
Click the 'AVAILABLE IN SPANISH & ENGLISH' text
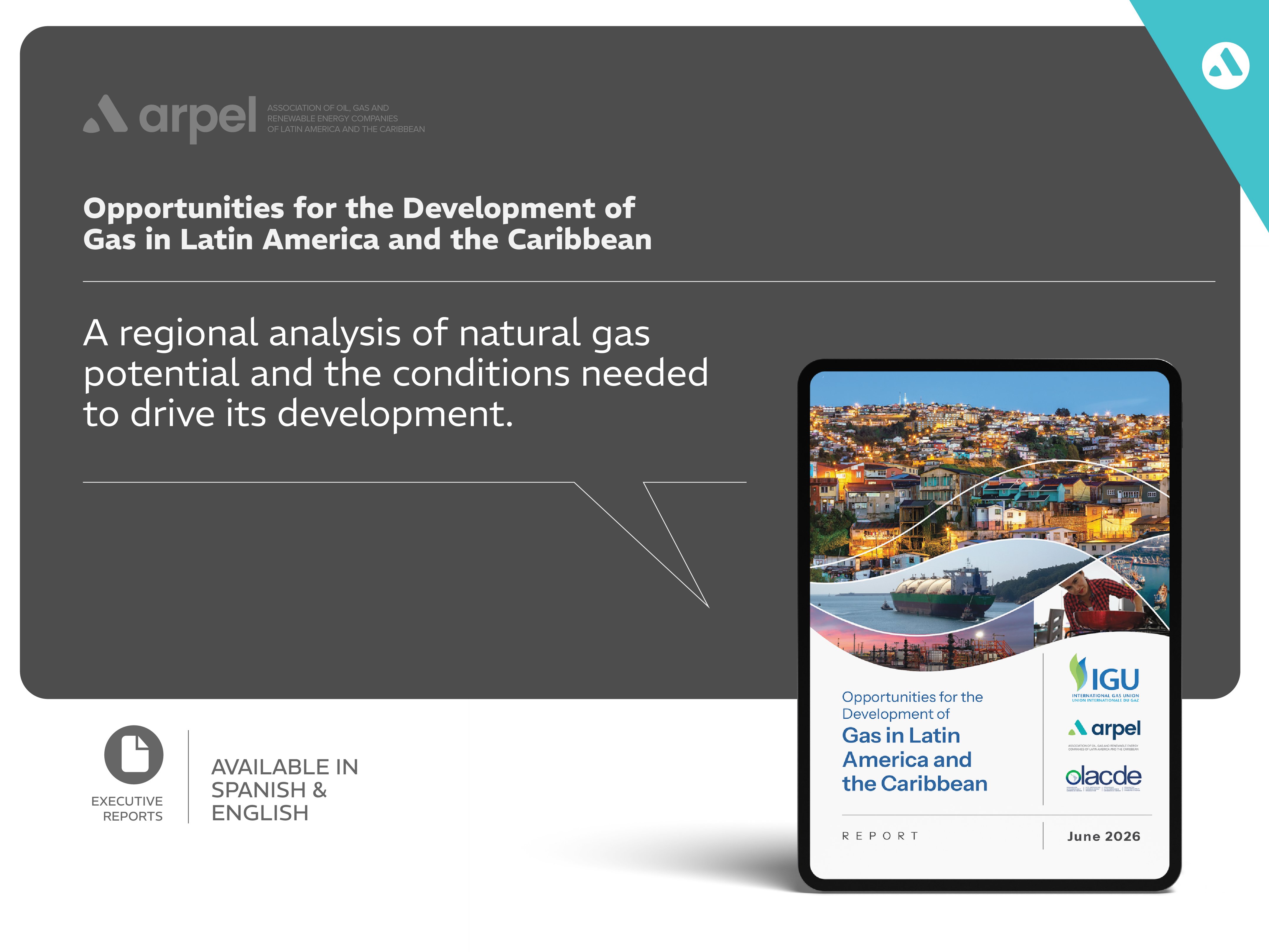(x=284, y=790)
